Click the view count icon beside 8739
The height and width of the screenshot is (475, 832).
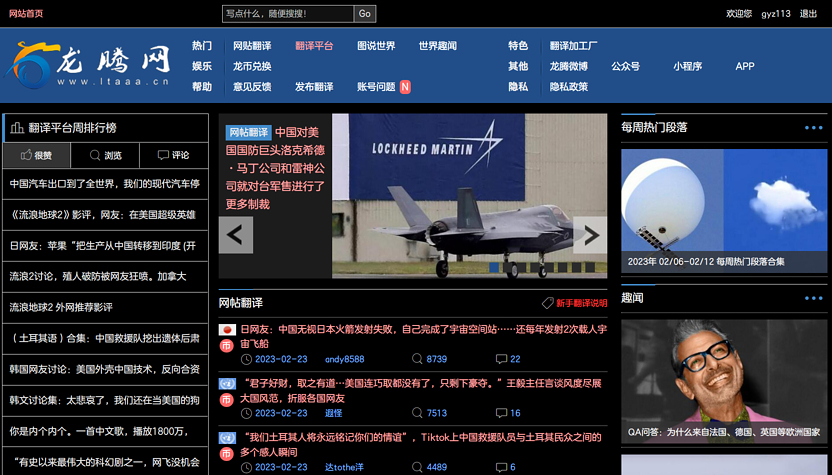[417, 359]
